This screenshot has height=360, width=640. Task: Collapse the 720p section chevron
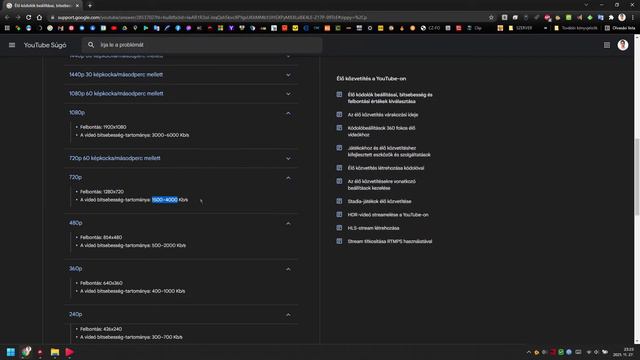288,178
